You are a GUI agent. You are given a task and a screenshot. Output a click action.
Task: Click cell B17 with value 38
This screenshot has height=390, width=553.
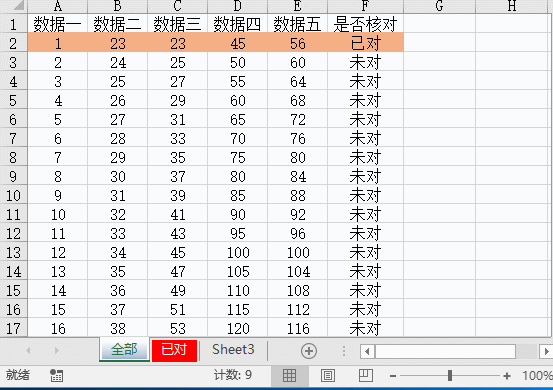[x=117, y=328]
